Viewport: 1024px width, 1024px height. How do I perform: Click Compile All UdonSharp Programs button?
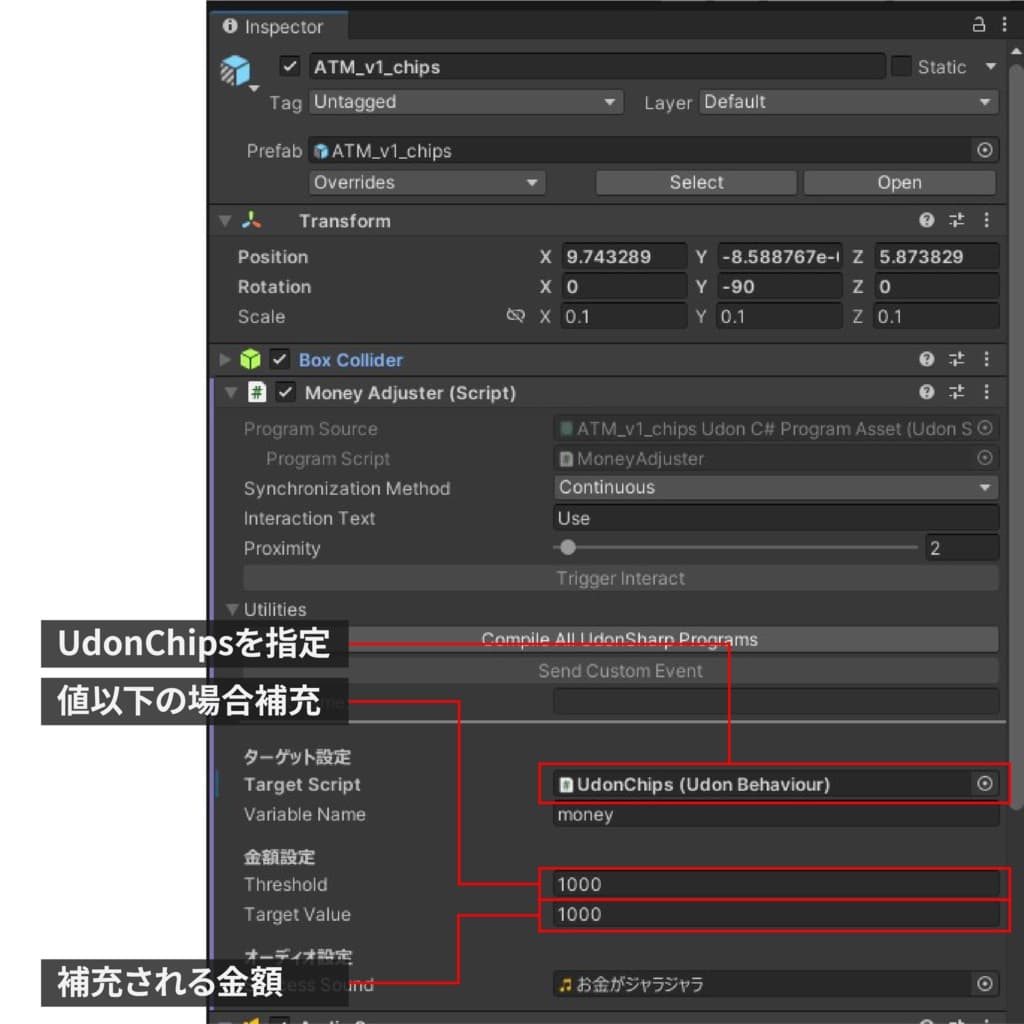pos(619,639)
